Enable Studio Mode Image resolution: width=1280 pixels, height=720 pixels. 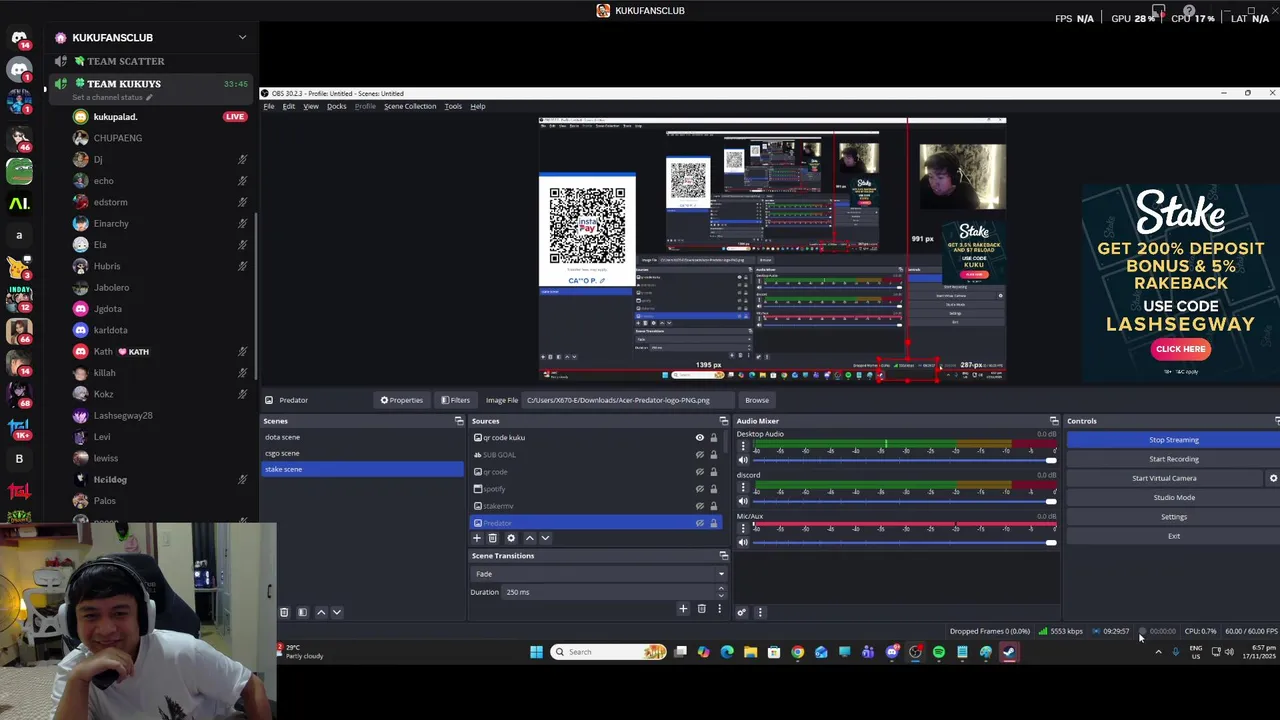pos(1173,497)
